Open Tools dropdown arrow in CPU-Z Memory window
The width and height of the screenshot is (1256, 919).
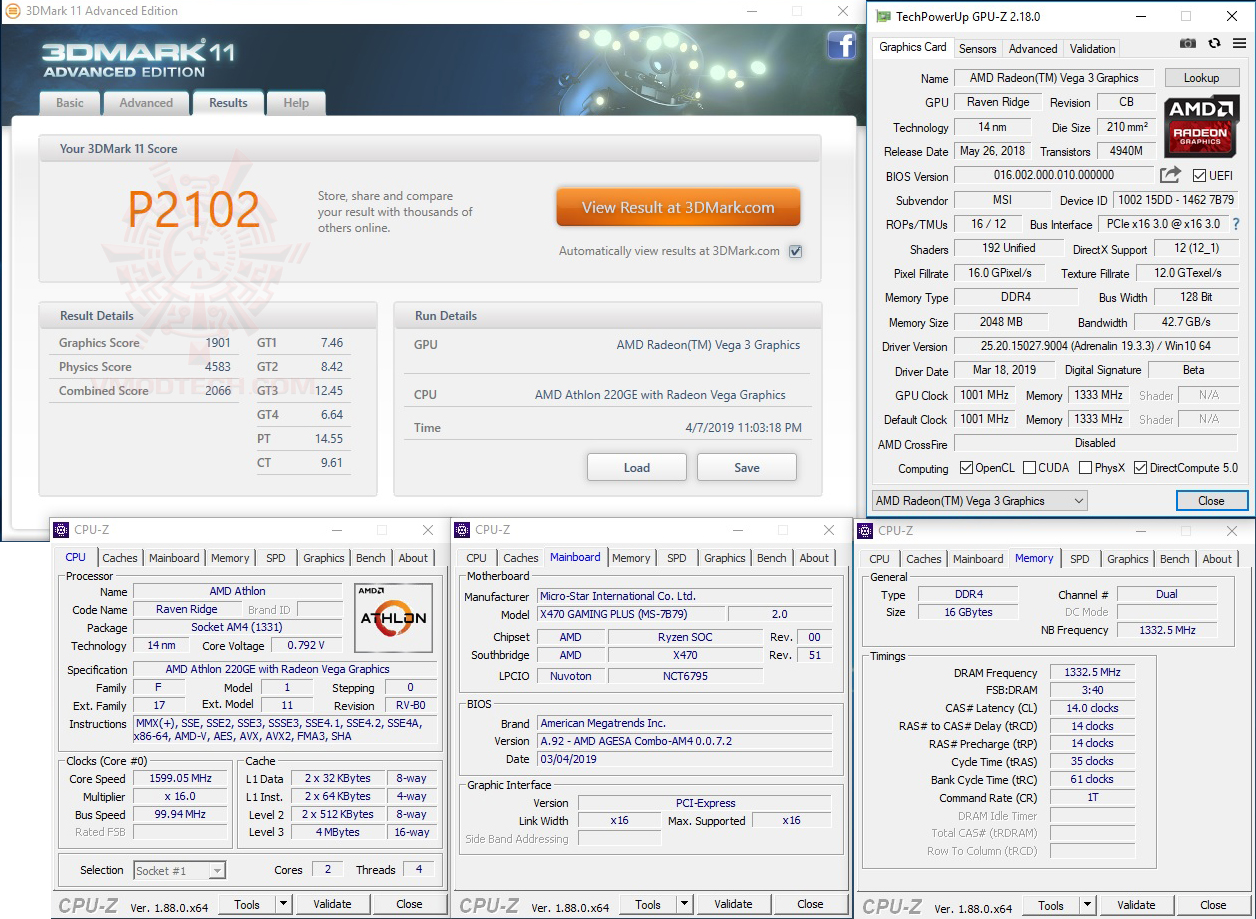click(1087, 905)
